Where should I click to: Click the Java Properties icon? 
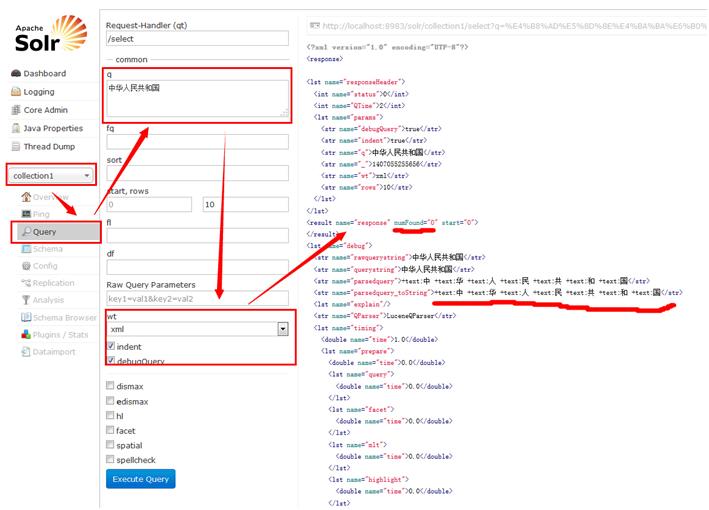16,128
